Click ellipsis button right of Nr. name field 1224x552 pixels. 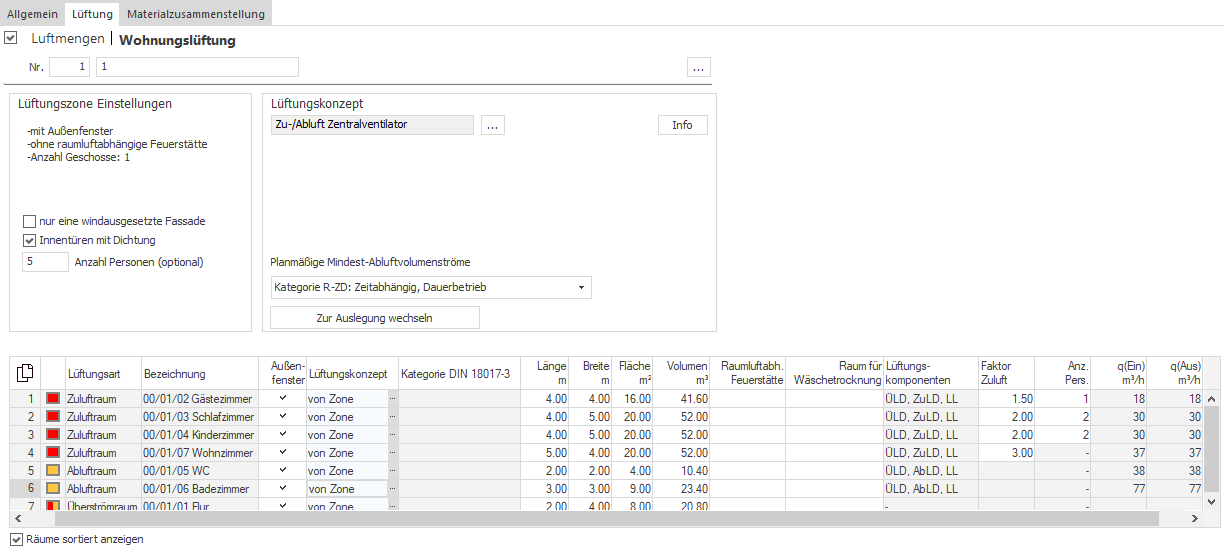click(x=699, y=67)
